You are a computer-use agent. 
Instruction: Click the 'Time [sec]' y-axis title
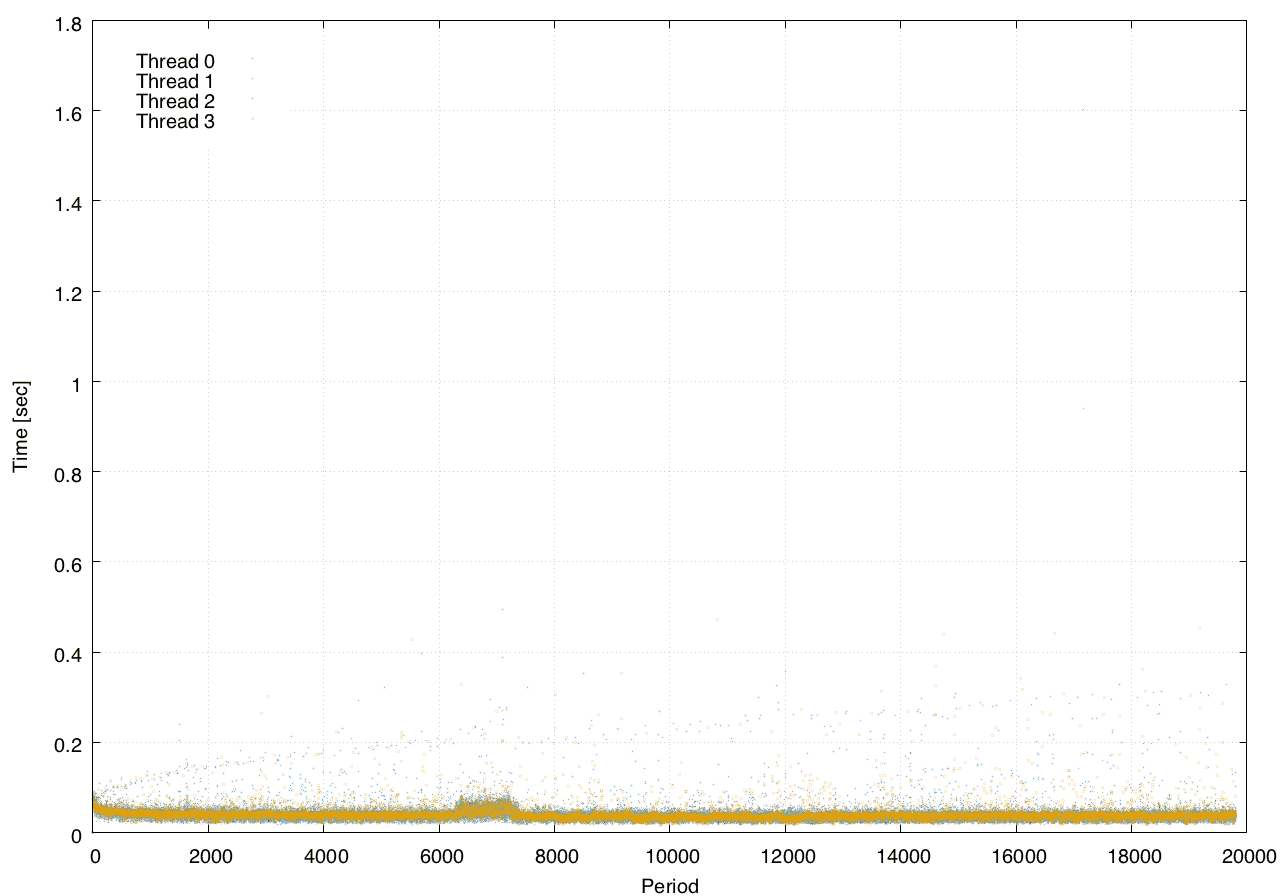20,427
